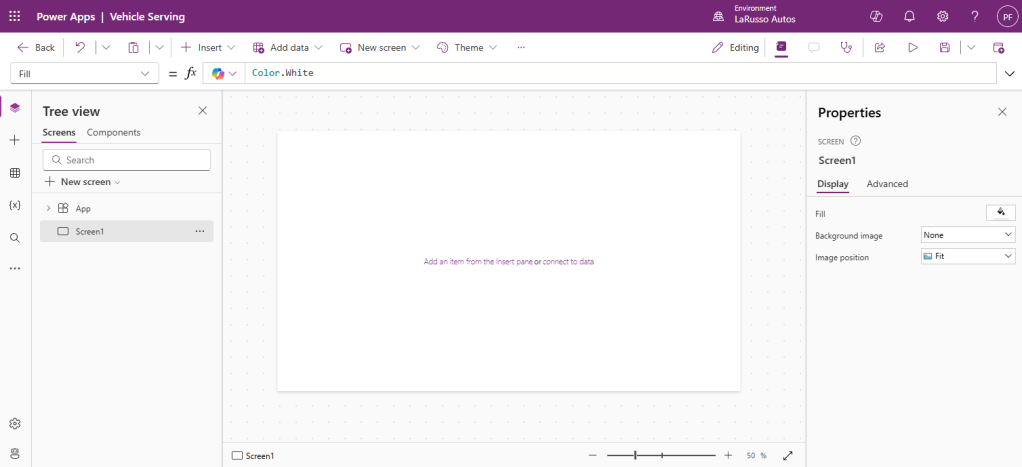Expand the App tree node
The width and height of the screenshot is (1022, 467).
point(48,208)
